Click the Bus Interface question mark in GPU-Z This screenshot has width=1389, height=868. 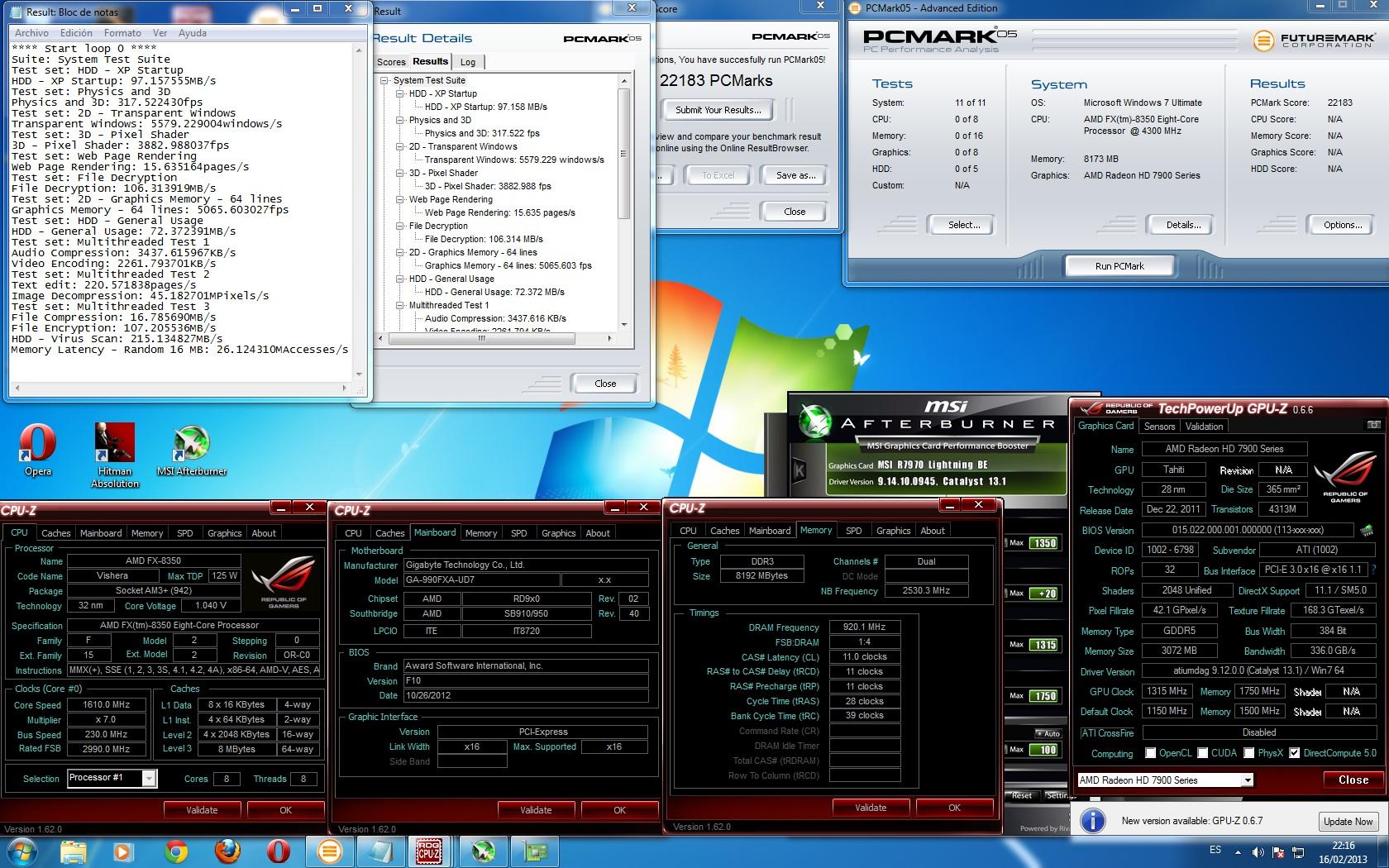click(x=1374, y=570)
